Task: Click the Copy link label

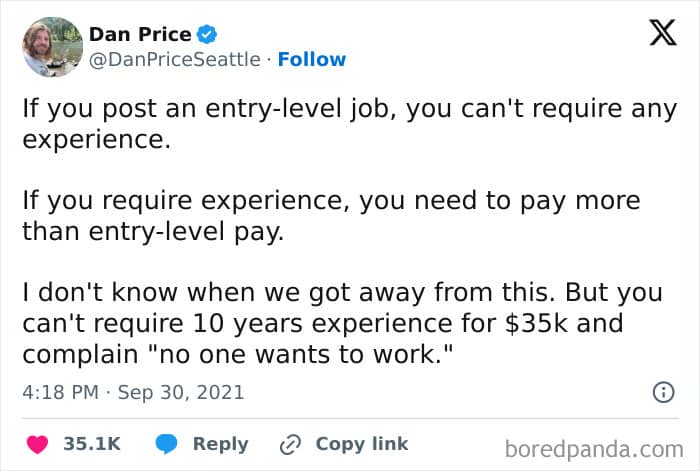Action: 362,444
